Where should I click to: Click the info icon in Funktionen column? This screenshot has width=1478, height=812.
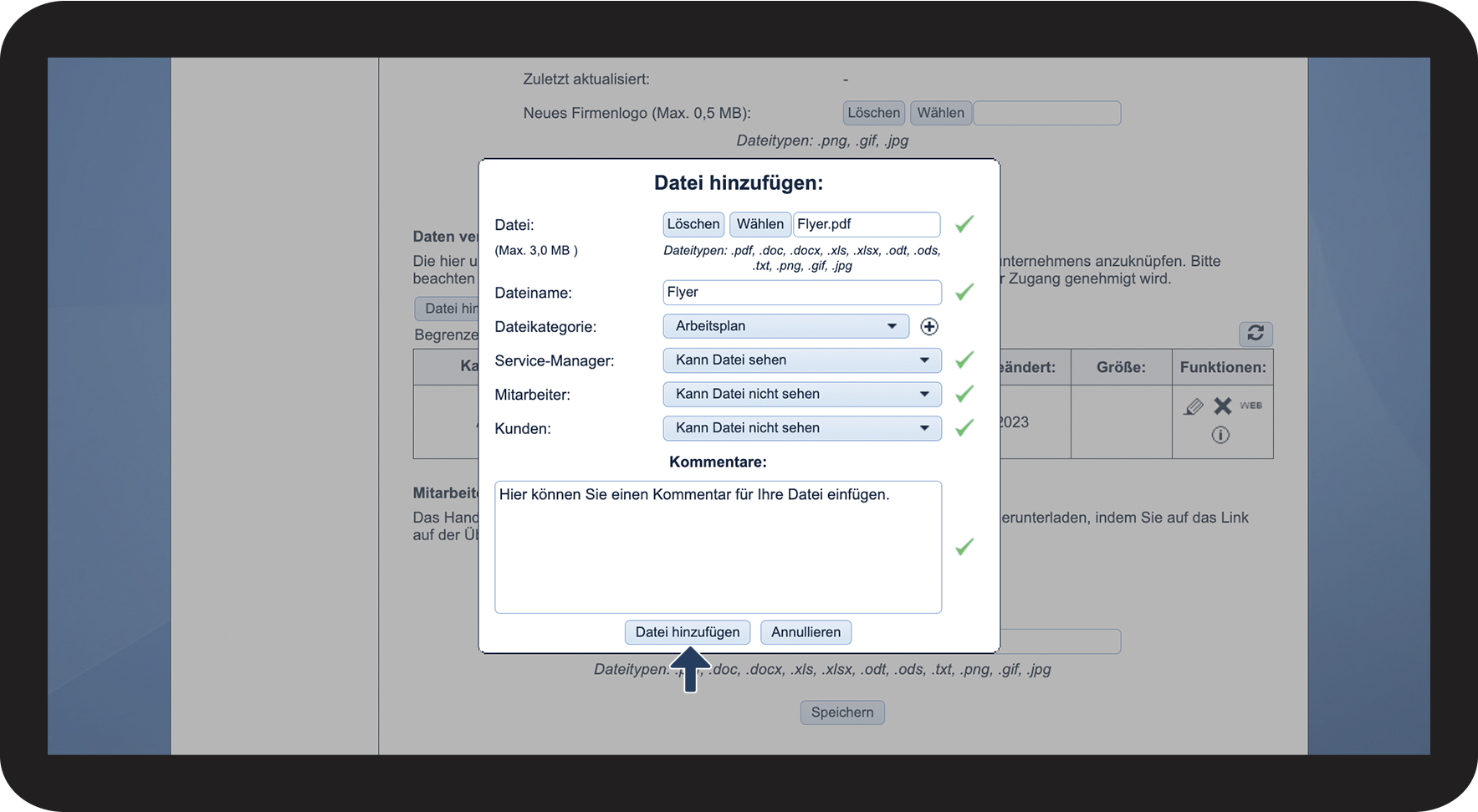[1220, 435]
